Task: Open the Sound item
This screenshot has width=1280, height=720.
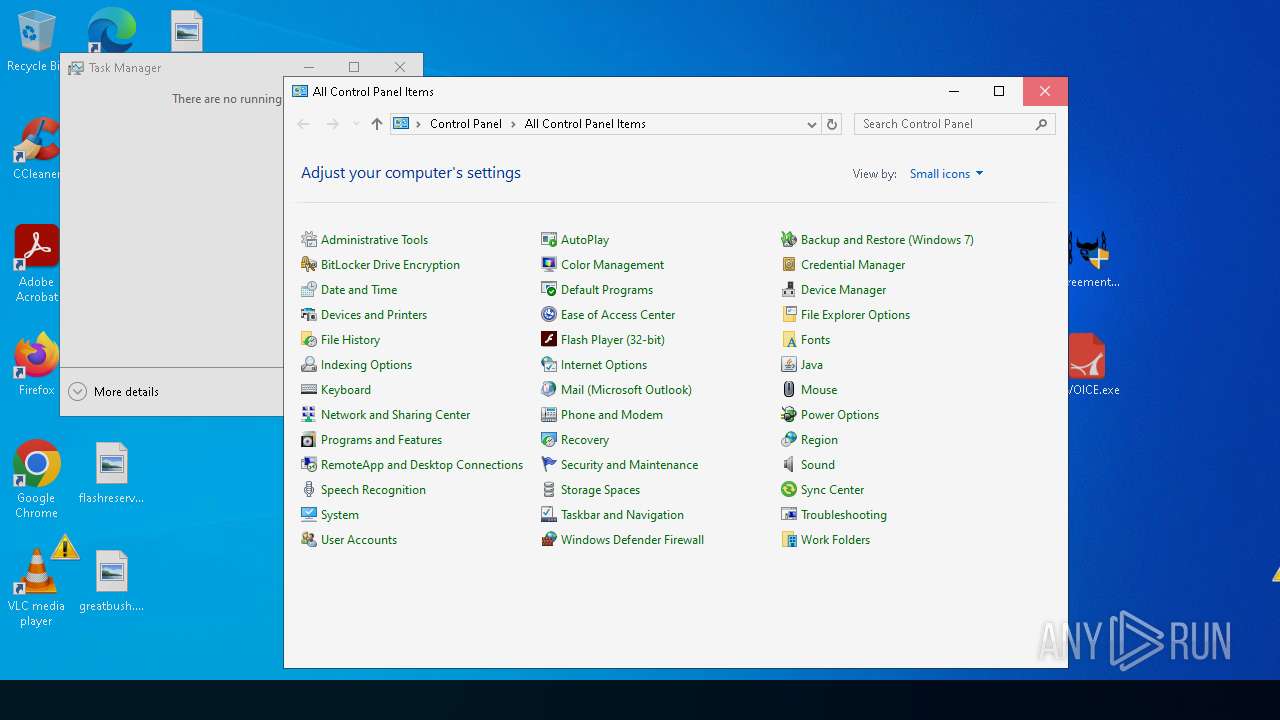Action: 817,465
